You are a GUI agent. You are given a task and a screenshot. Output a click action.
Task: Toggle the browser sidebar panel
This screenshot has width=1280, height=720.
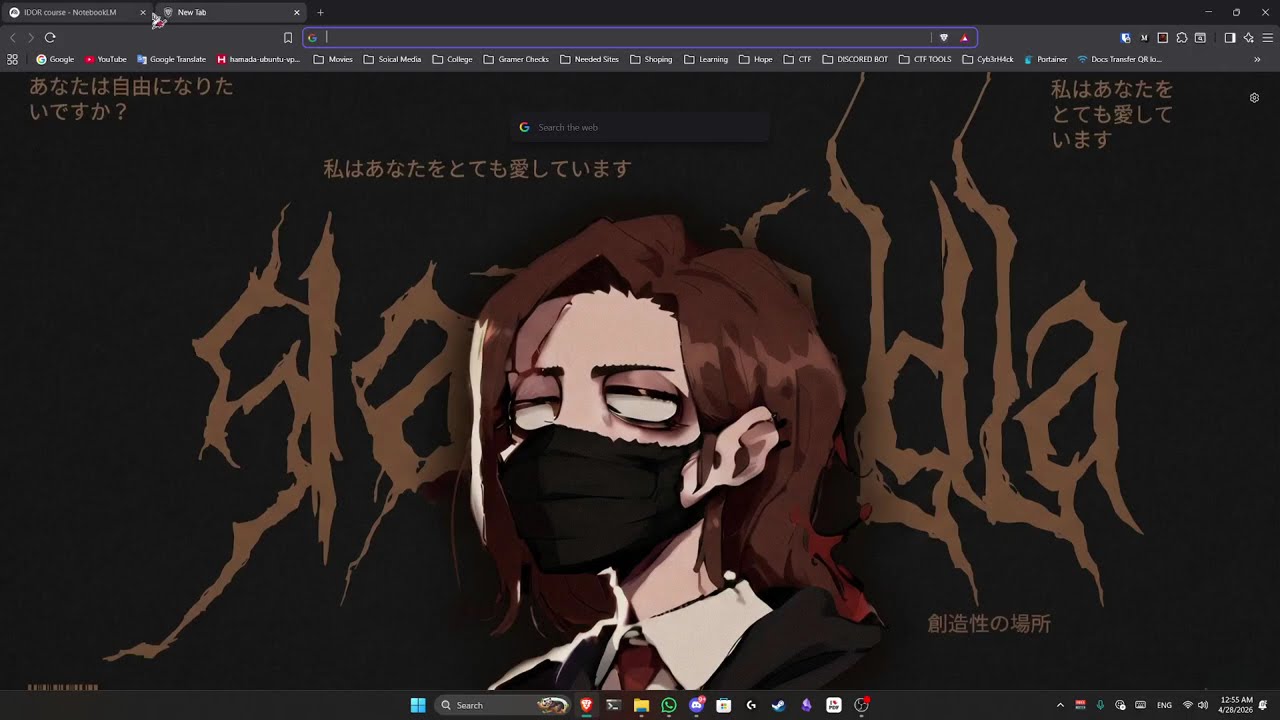[x=1230, y=38]
